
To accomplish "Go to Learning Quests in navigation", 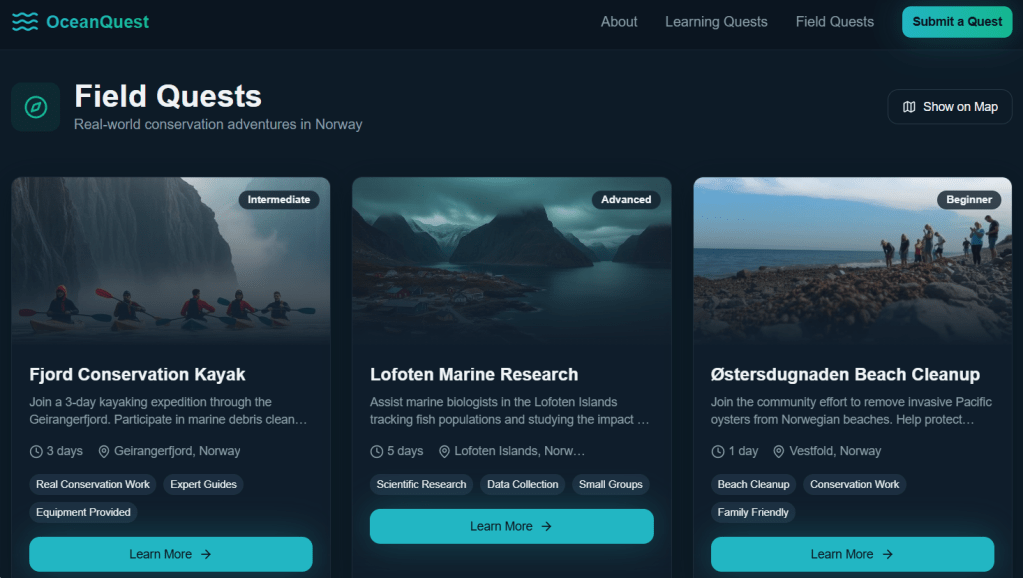I will 716,22.
